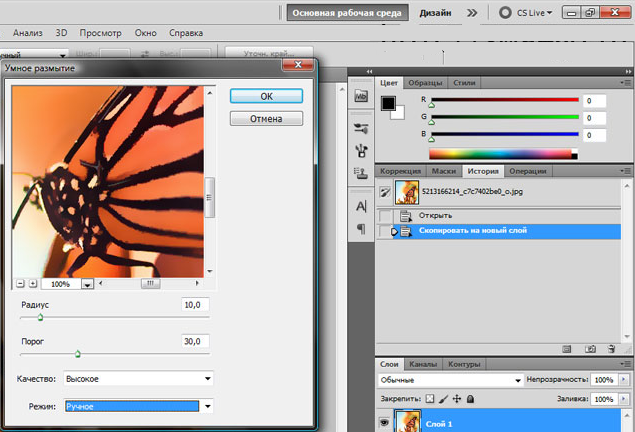Image resolution: width=635 pixels, height=432 pixels.
Task: Open the Анализ menu
Action: (x=28, y=33)
